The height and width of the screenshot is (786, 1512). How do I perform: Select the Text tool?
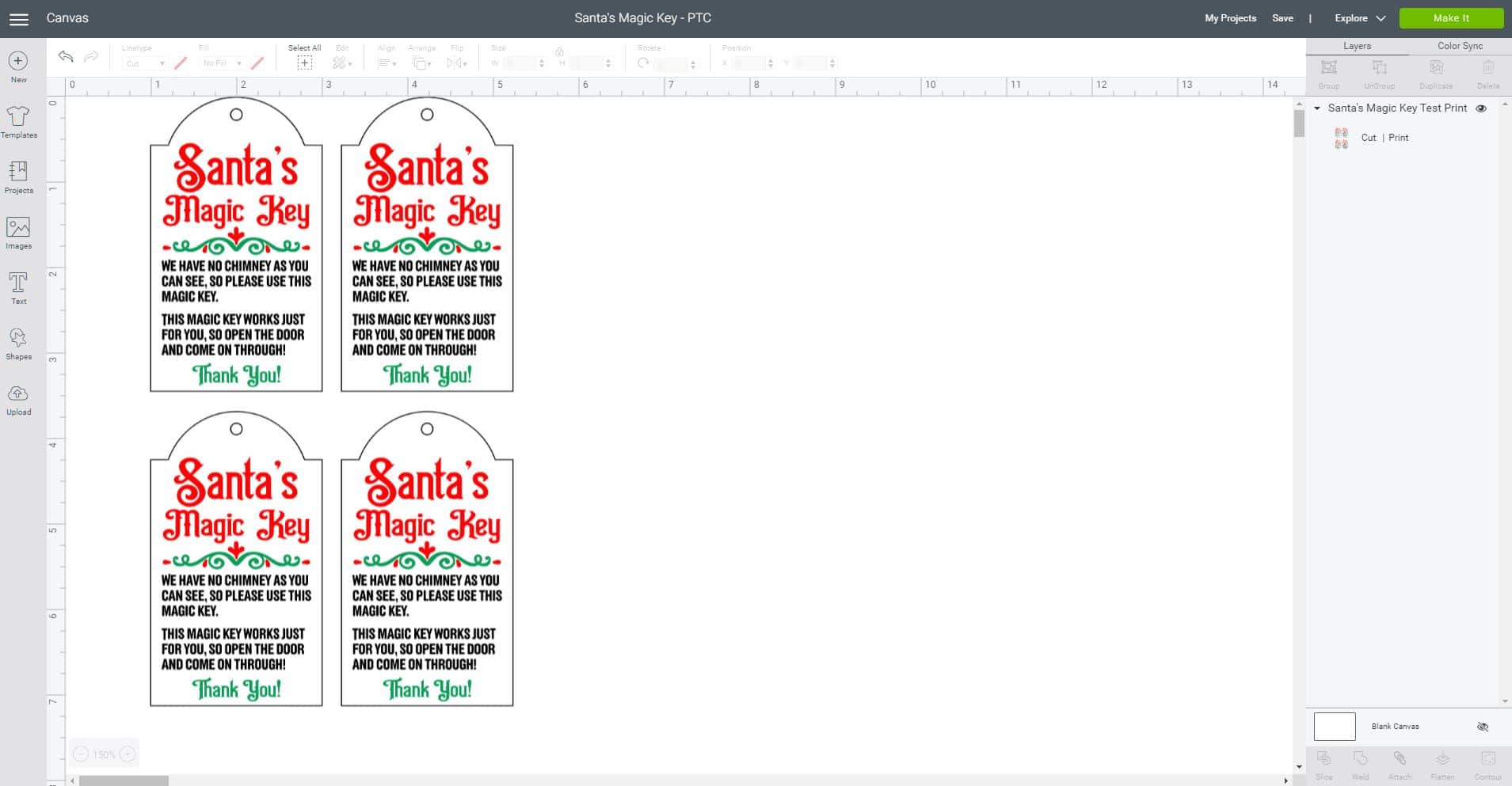[18, 289]
